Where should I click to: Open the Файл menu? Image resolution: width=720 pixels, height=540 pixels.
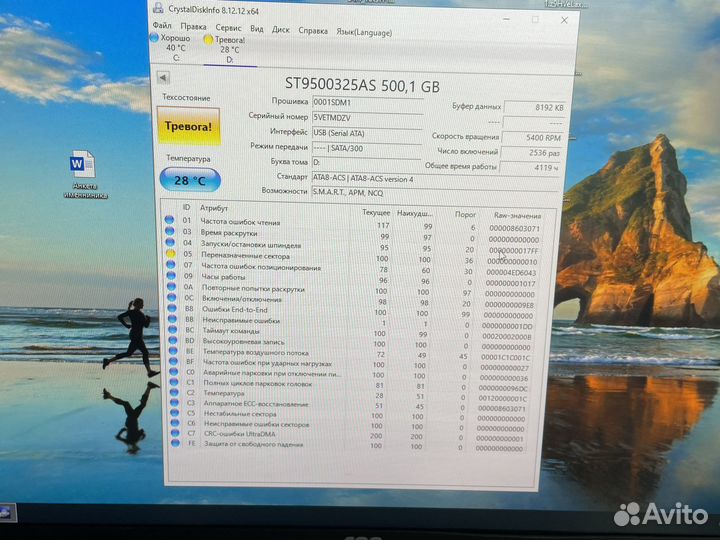click(x=161, y=27)
